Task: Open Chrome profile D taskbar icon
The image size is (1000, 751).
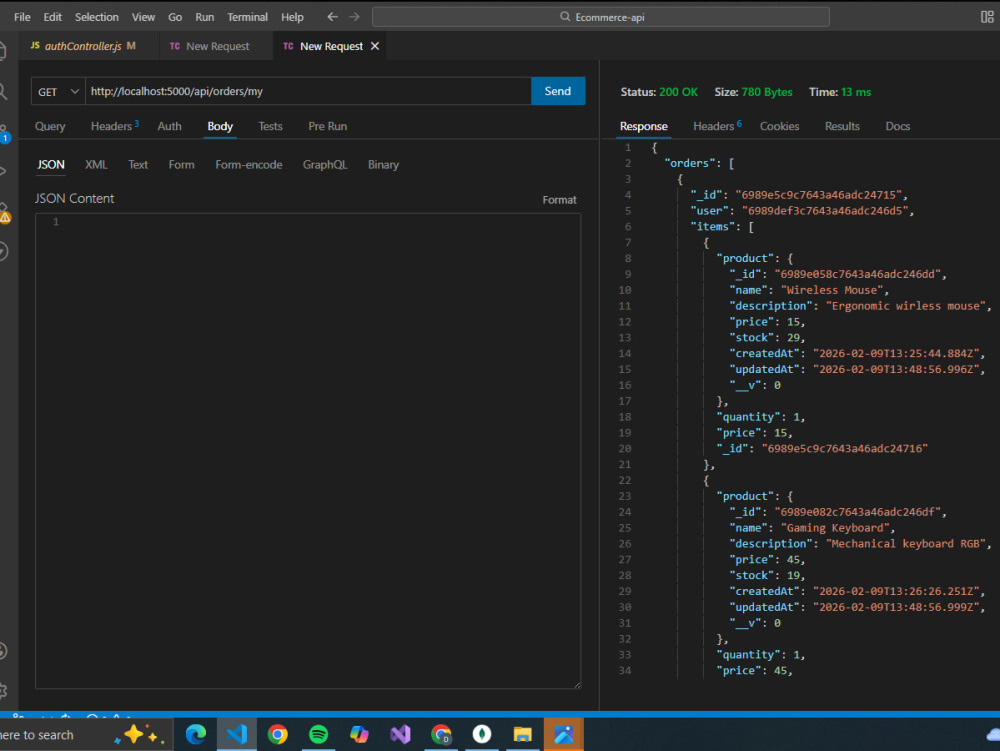Action: pyautogui.click(x=441, y=734)
